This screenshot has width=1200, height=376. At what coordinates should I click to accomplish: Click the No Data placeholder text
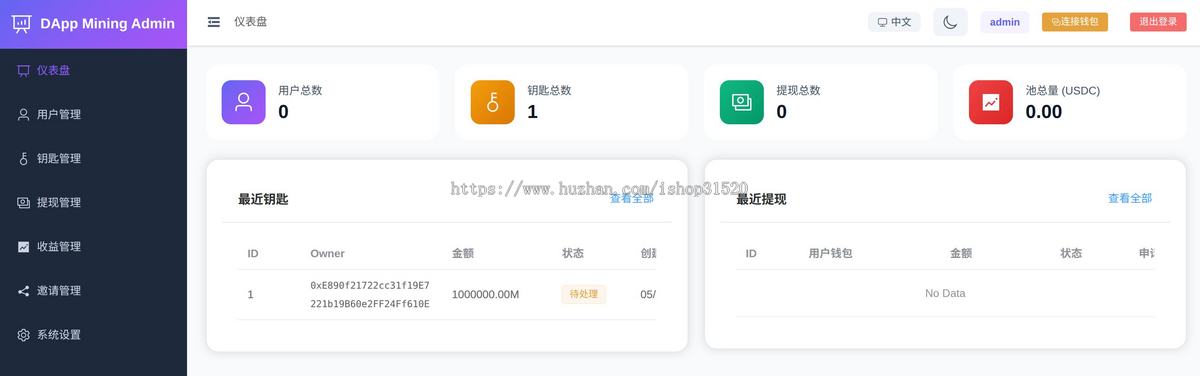tap(945, 294)
